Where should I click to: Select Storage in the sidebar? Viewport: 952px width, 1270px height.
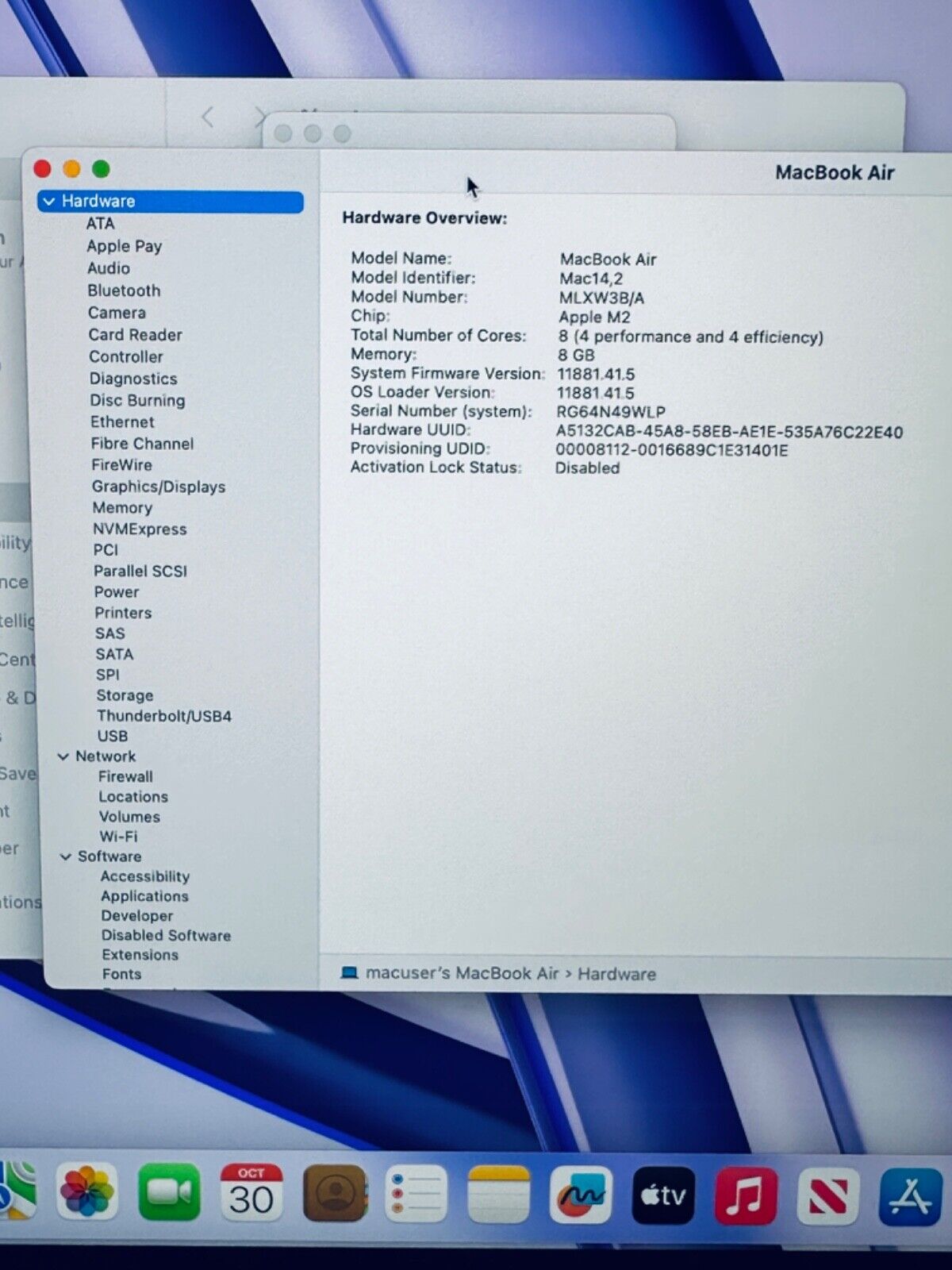(125, 695)
